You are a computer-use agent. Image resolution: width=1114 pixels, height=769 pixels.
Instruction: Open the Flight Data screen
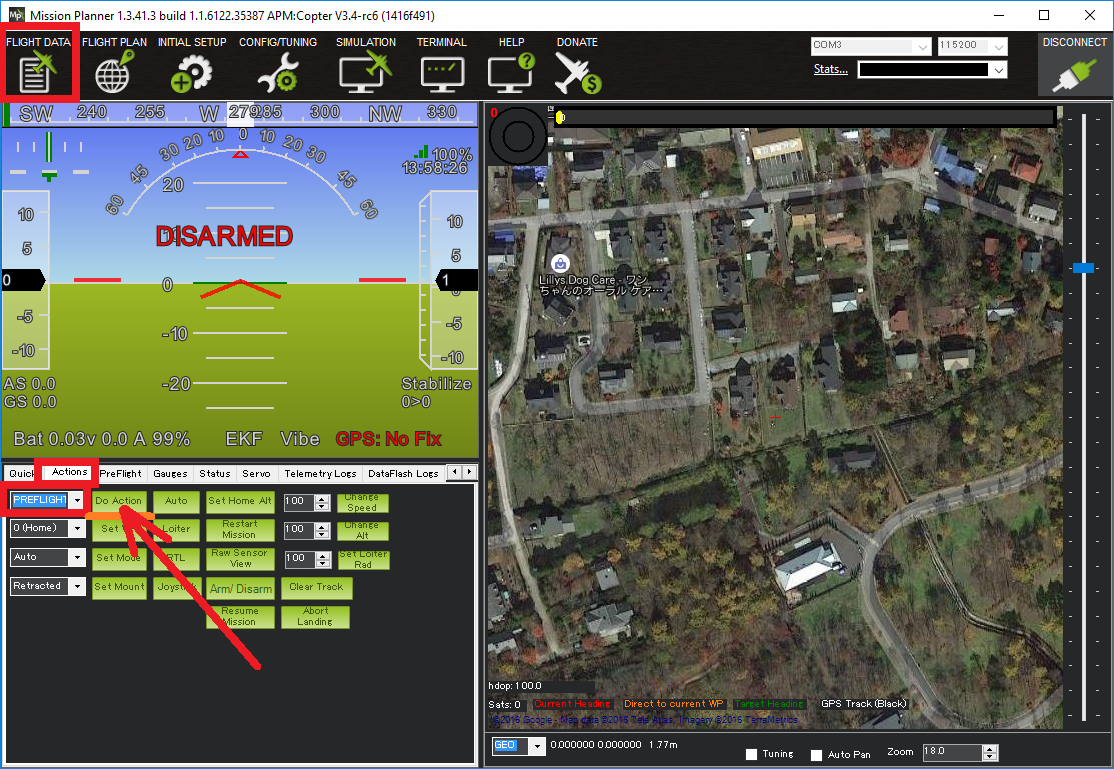click(x=40, y=72)
